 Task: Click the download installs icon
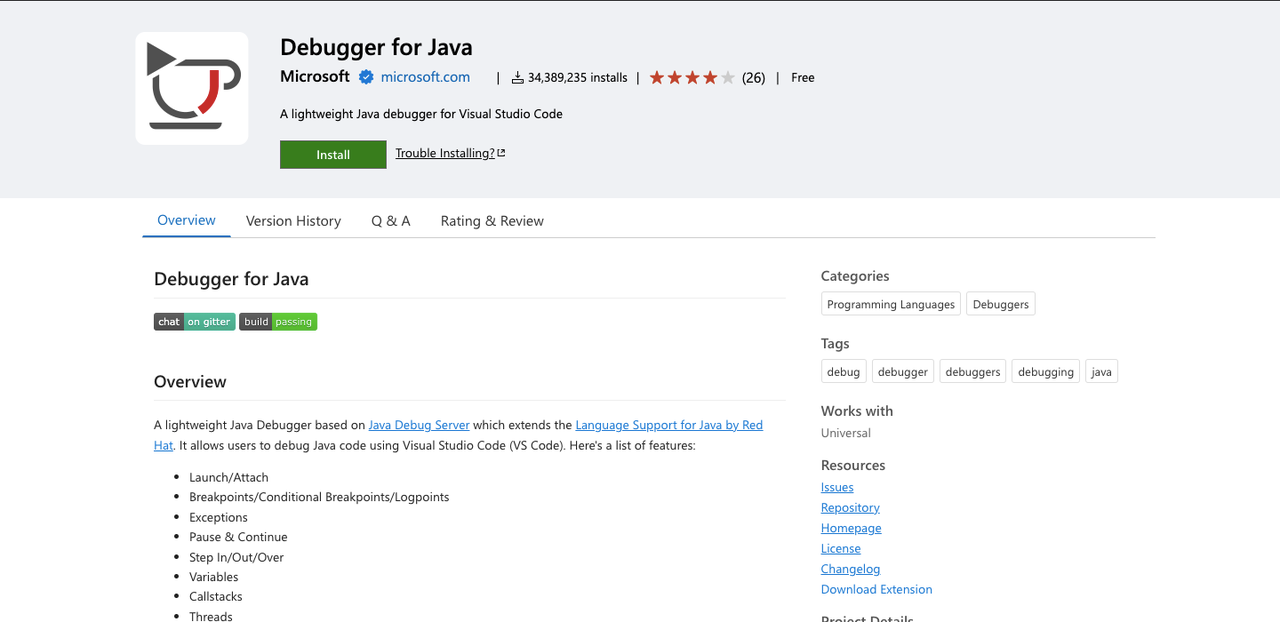point(517,77)
